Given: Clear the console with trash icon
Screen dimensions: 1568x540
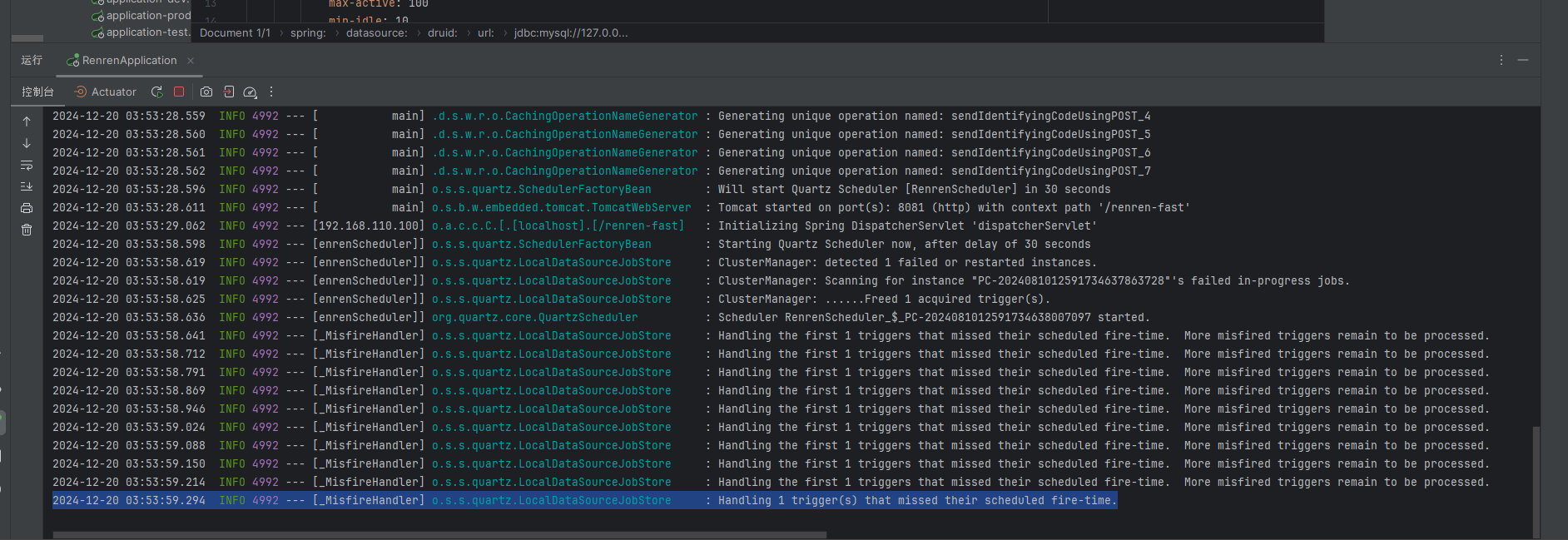Looking at the screenshot, I should click(x=27, y=230).
